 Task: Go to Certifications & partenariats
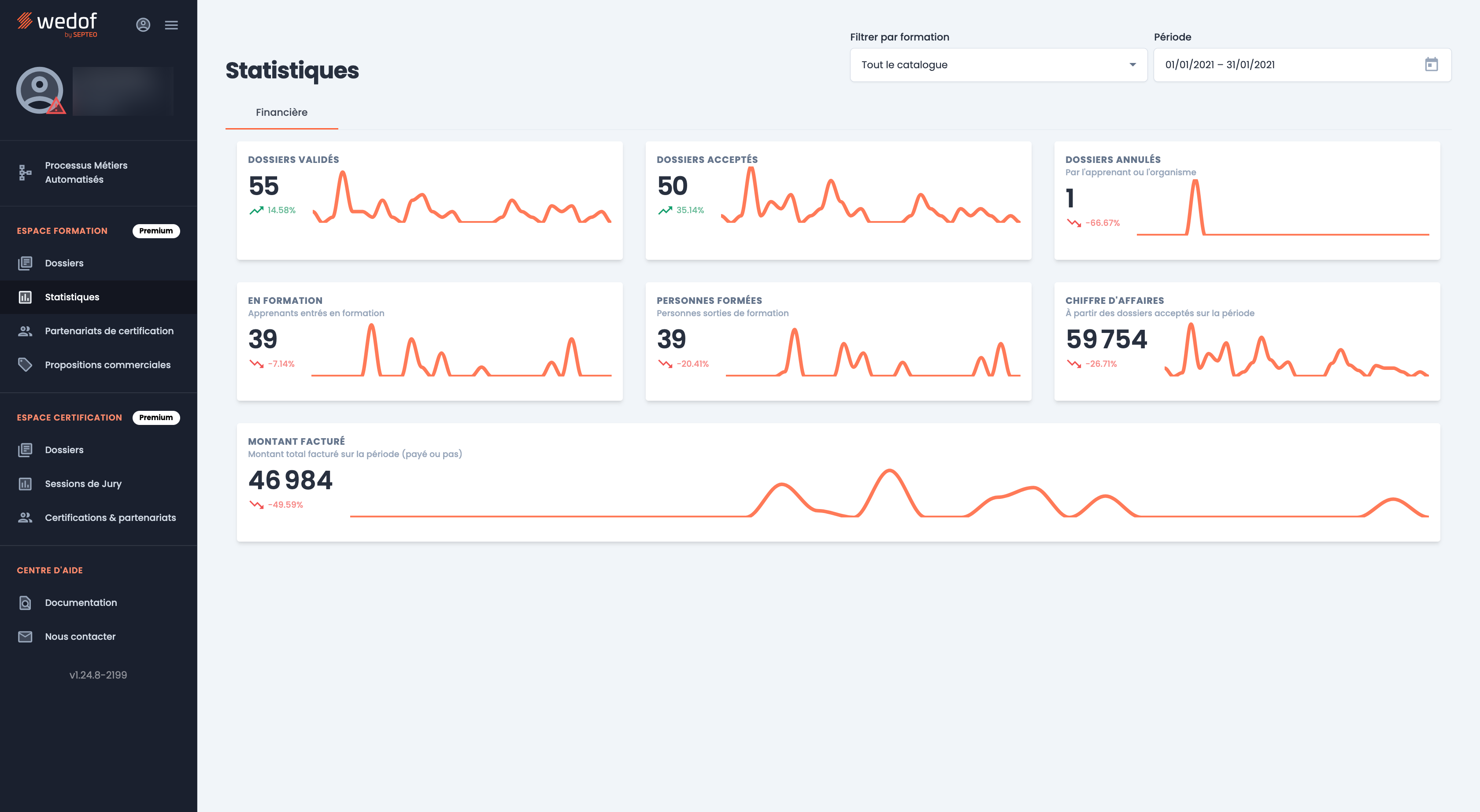tap(110, 517)
